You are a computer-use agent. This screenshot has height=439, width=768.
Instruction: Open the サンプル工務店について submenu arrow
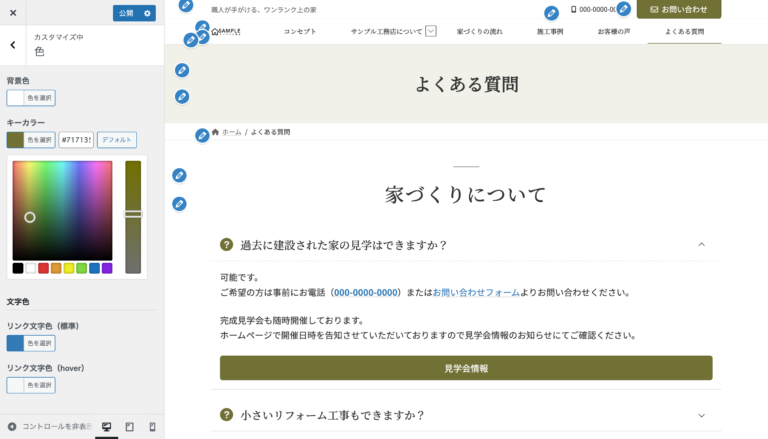point(431,31)
